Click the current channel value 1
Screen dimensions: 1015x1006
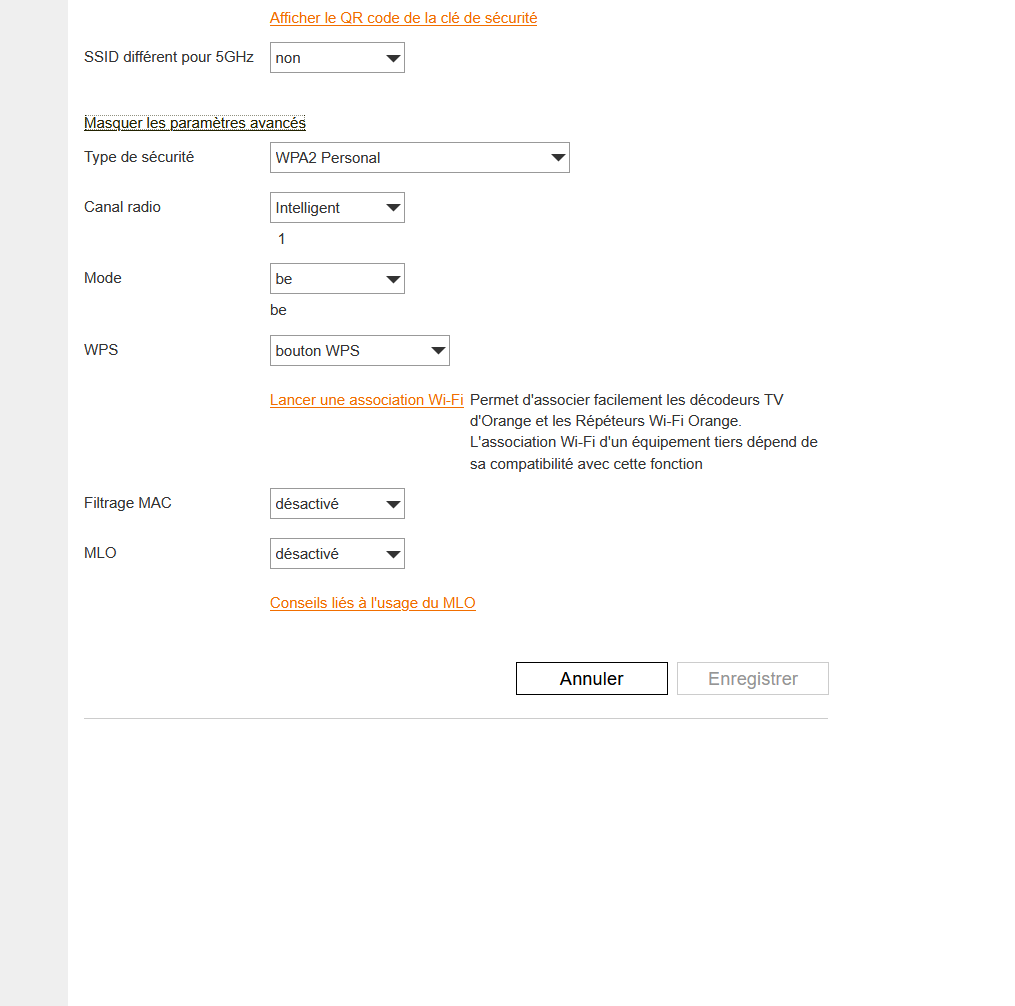(282, 239)
